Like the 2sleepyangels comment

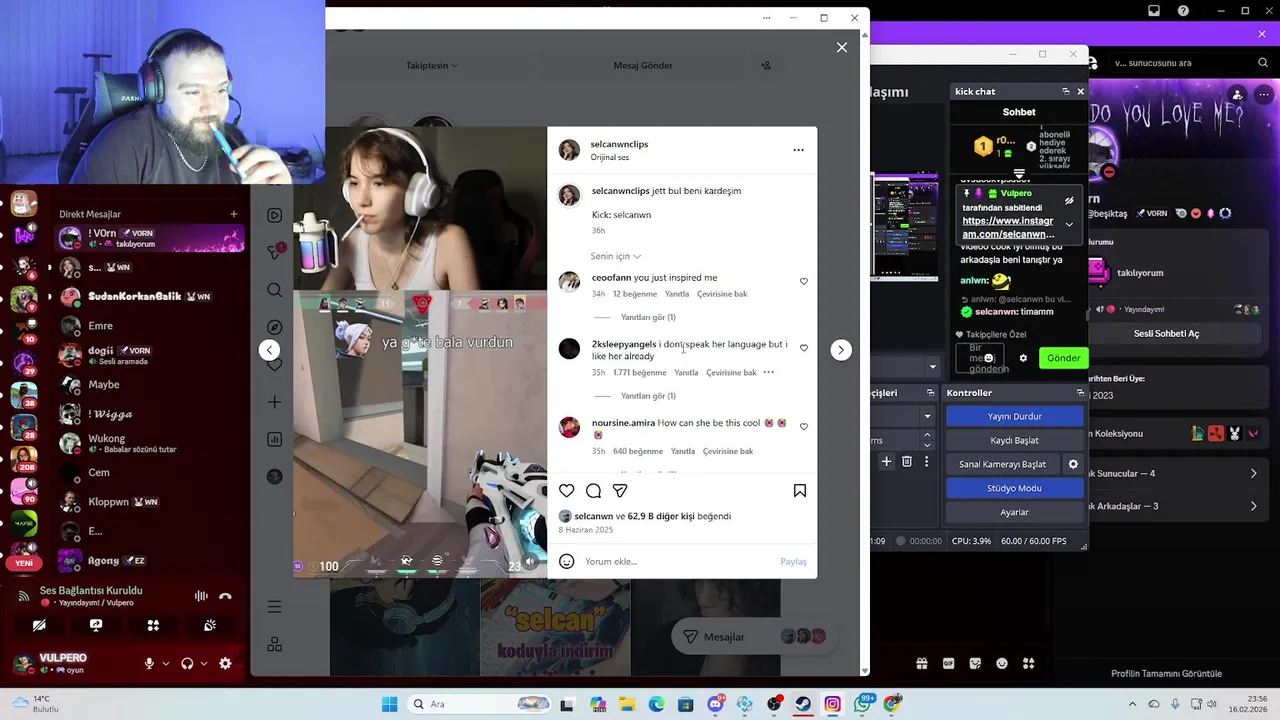tap(804, 348)
